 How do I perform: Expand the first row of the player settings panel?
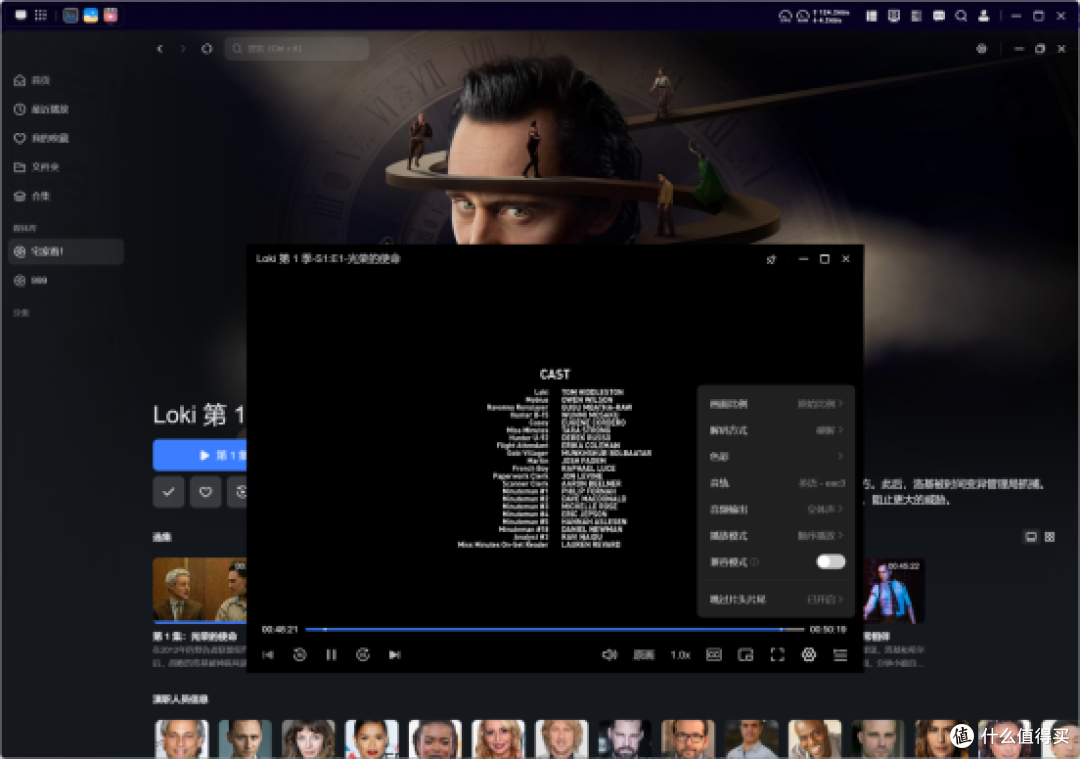coord(776,404)
